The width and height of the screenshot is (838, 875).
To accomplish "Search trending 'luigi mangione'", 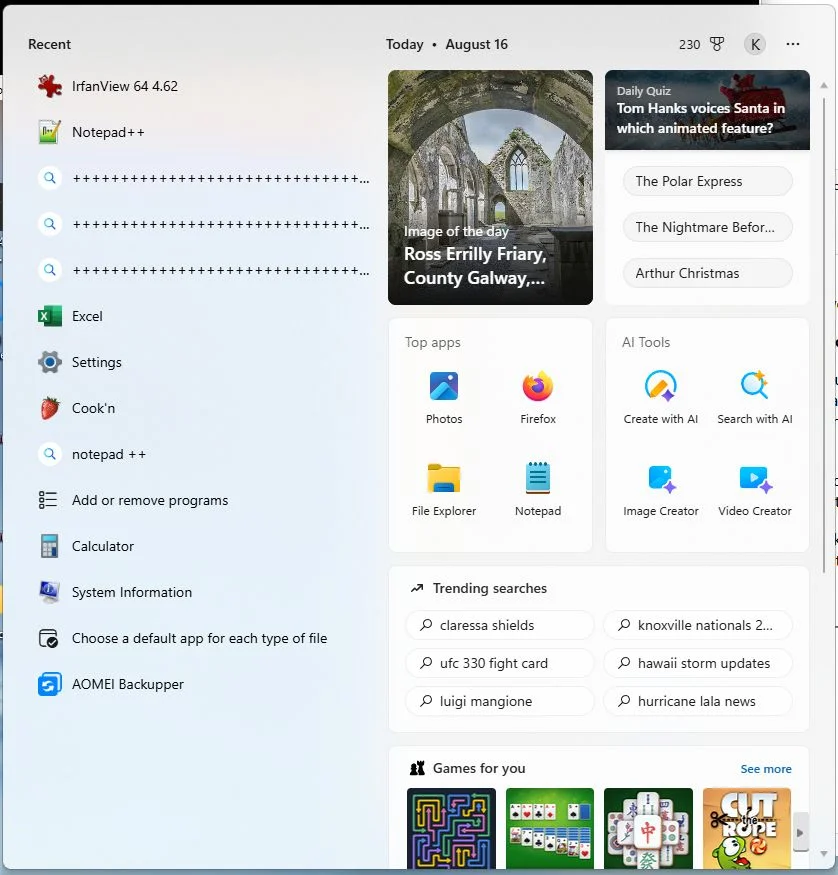I will point(500,701).
